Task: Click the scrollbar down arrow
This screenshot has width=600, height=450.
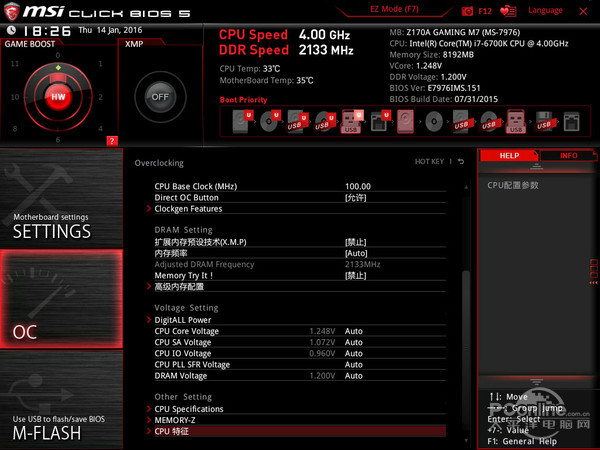Action: (466, 441)
